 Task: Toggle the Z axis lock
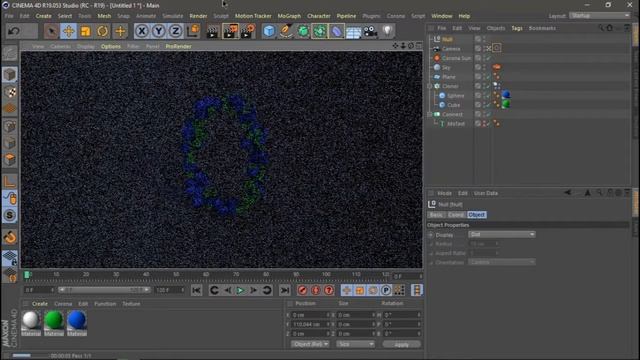click(176, 31)
